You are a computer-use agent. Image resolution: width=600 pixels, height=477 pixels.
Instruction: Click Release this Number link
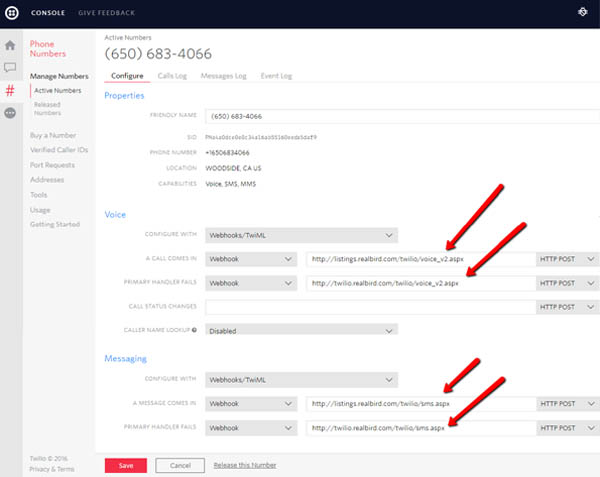(x=246, y=465)
